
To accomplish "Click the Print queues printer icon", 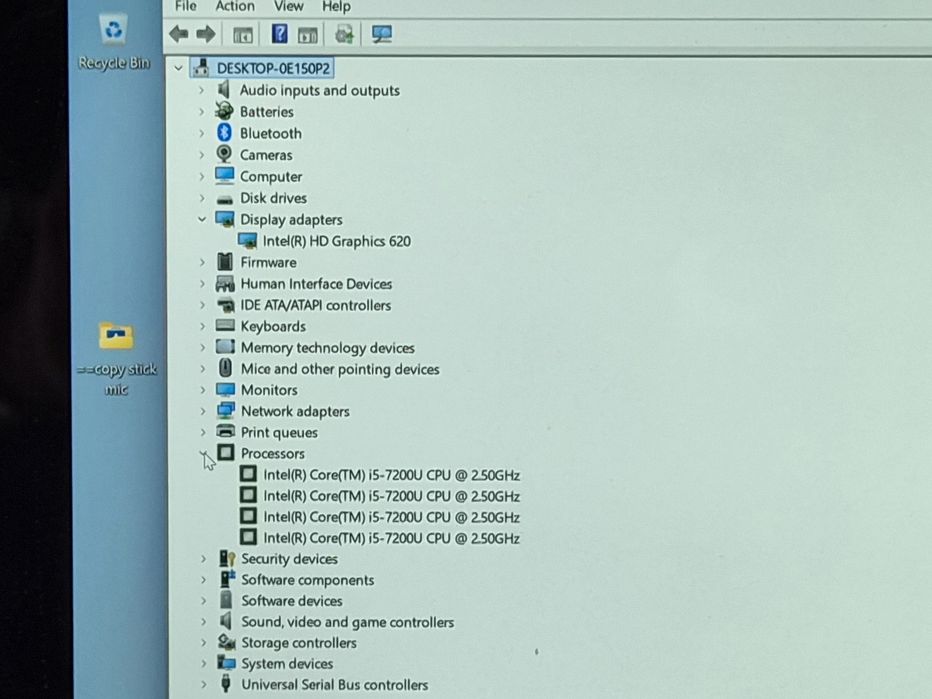I will (226, 432).
